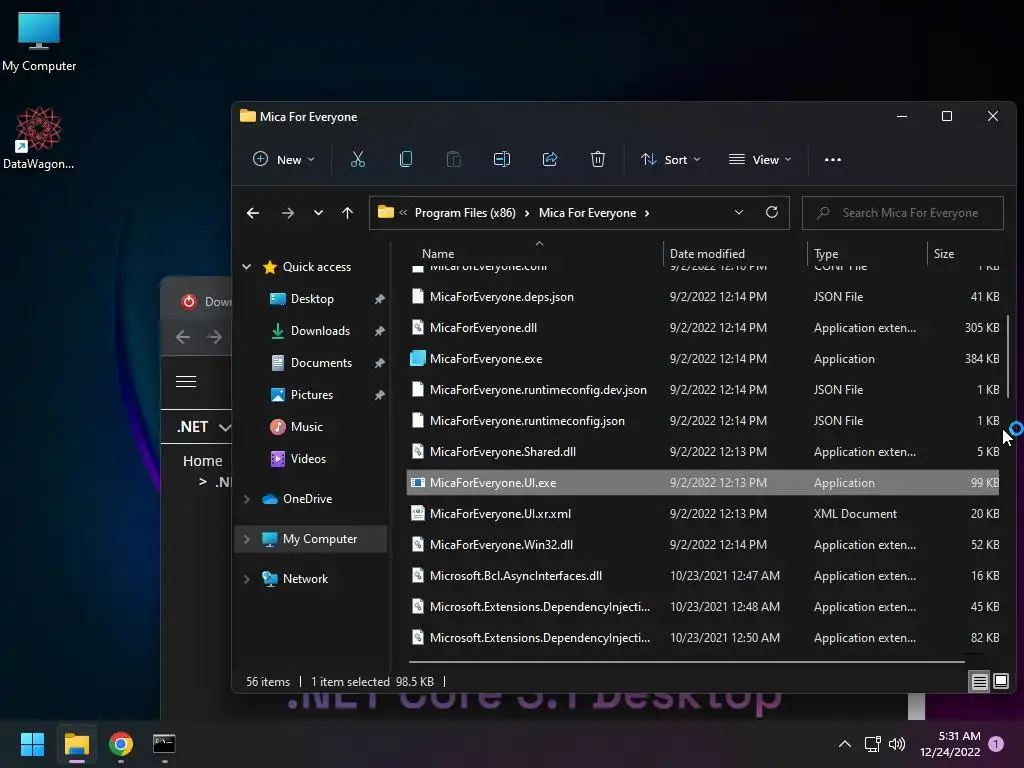The image size is (1024, 768).
Task: Click the hamburger menu in browser window
Action: 186,381
